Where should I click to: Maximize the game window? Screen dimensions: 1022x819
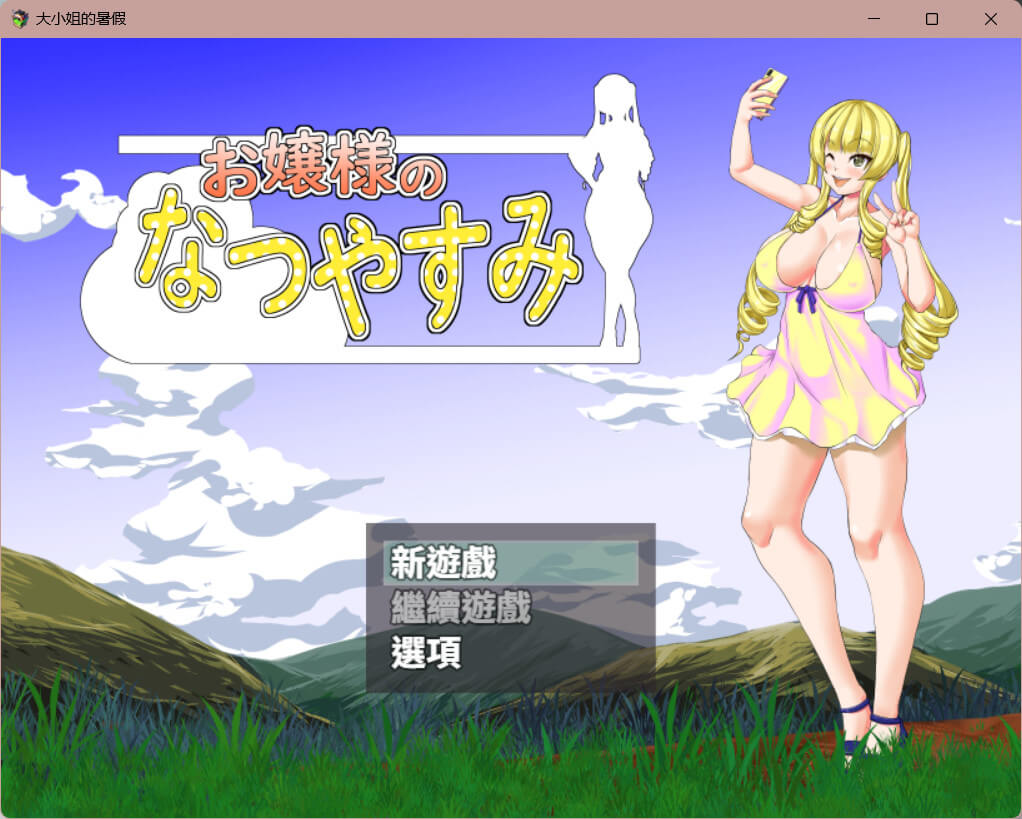pyautogui.click(x=932, y=19)
